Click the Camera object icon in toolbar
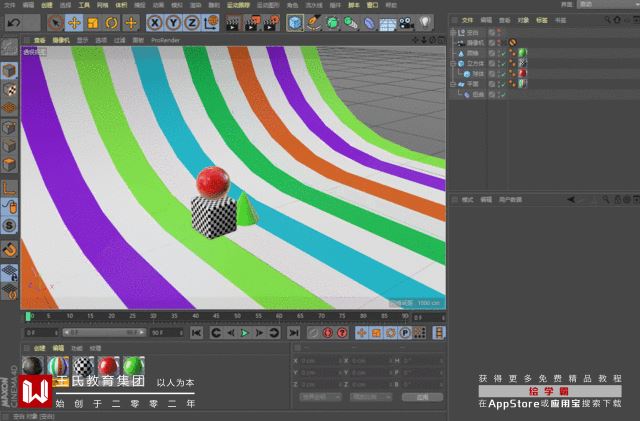 (x=406, y=23)
